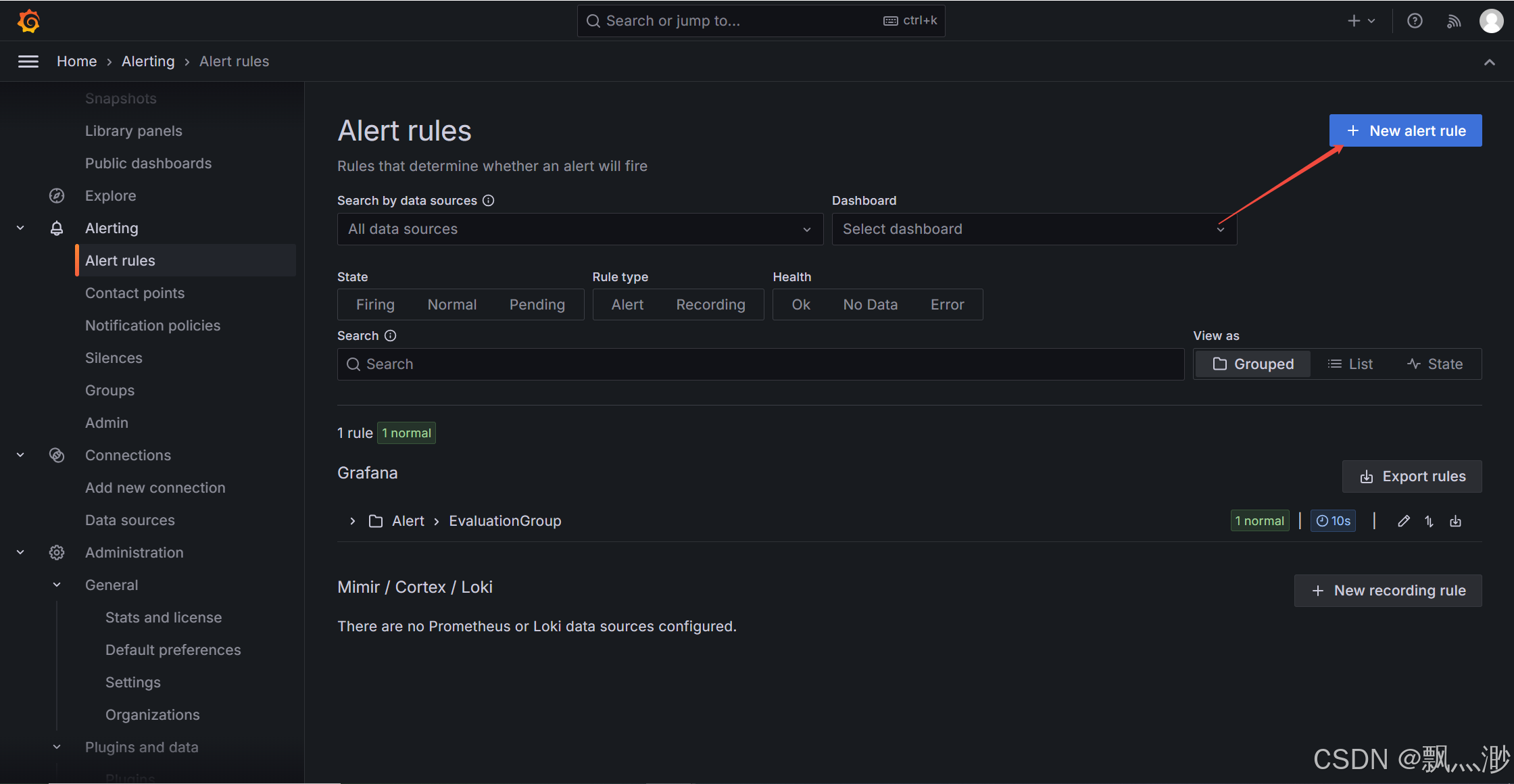Go to Home breadcrumb
The width and height of the screenshot is (1514, 784).
(77, 62)
